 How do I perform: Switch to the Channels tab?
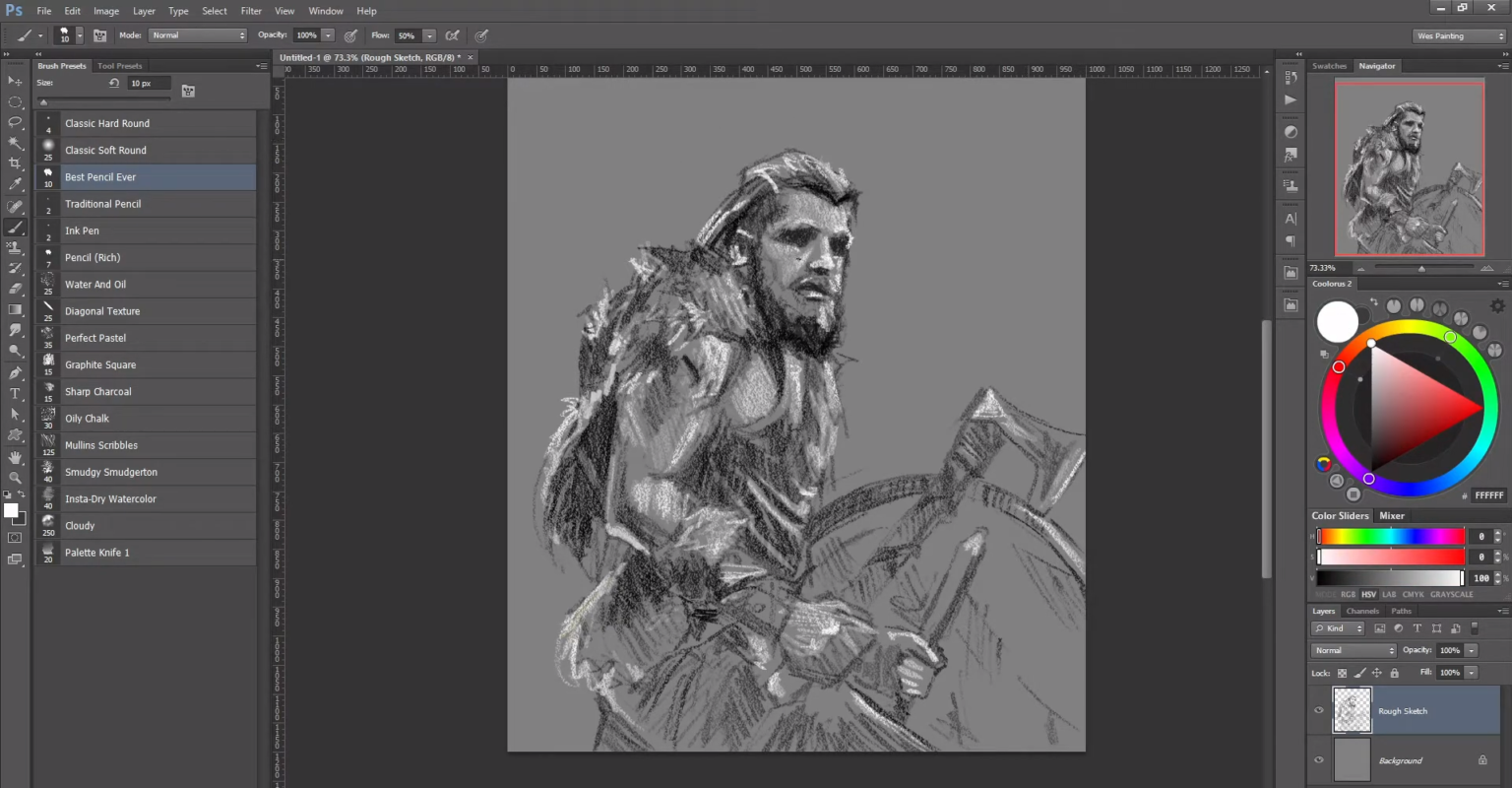(1362, 611)
